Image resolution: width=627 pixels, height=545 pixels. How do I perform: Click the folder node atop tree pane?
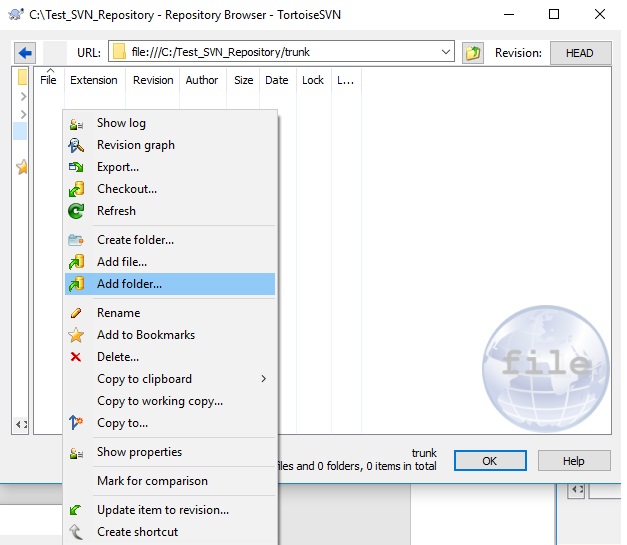click(x=22, y=77)
